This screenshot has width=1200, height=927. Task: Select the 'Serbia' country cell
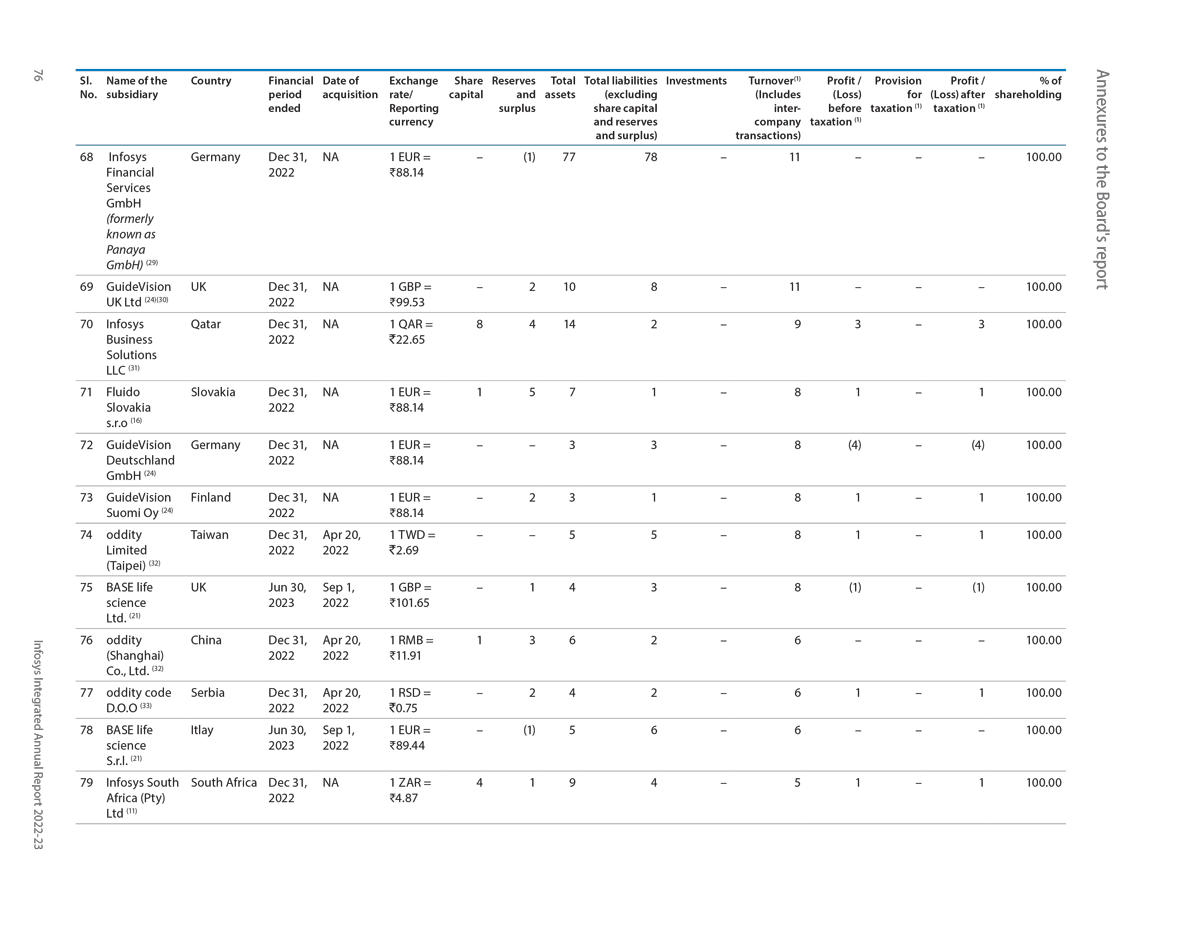click(x=208, y=693)
